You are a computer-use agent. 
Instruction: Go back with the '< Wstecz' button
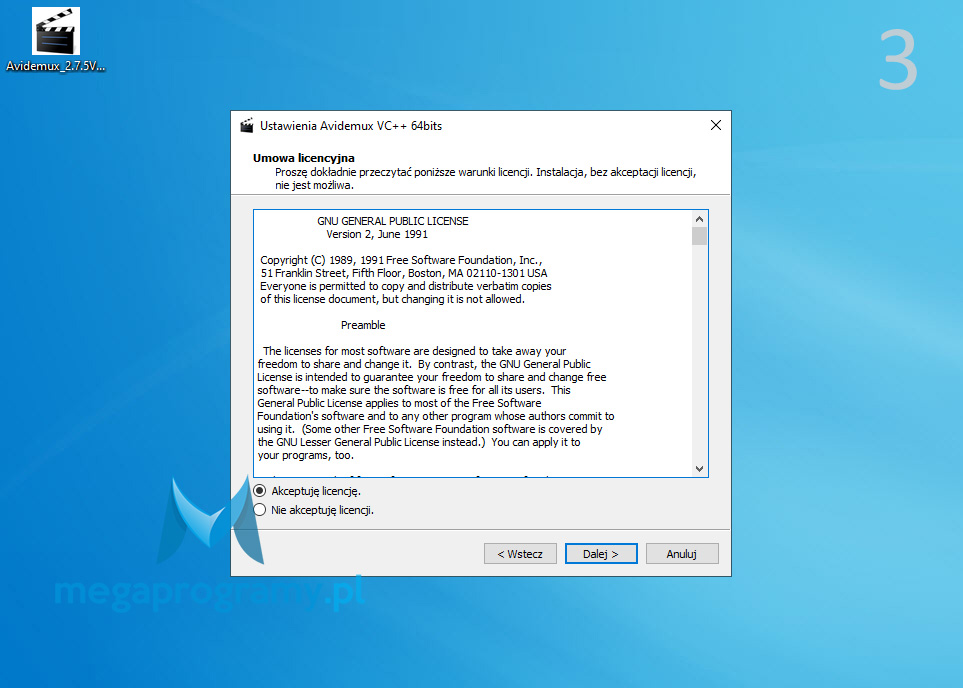[520, 553]
